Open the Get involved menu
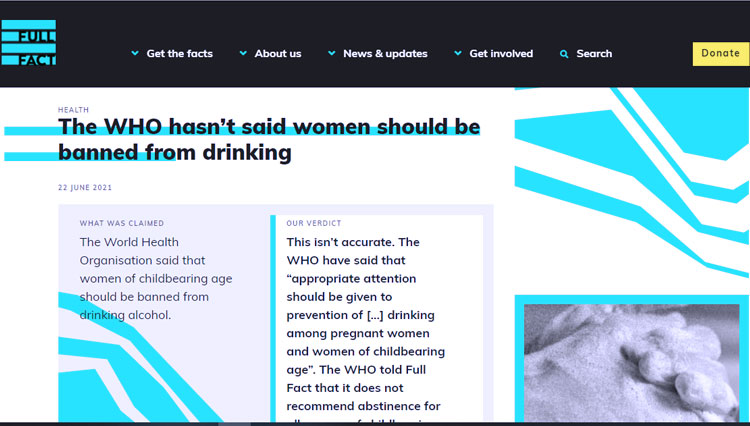 pyautogui.click(x=501, y=54)
